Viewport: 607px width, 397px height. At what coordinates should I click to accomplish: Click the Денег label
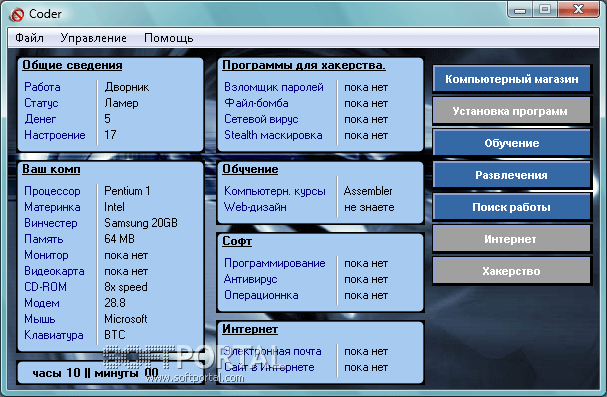coord(40,119)
